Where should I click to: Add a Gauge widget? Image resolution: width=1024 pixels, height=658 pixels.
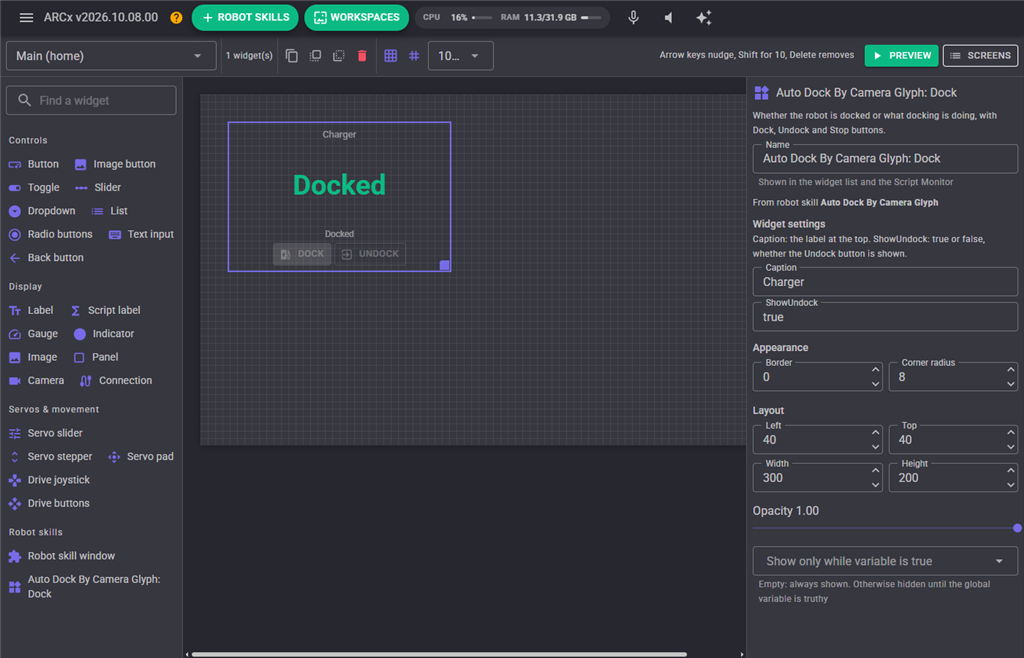33,334
